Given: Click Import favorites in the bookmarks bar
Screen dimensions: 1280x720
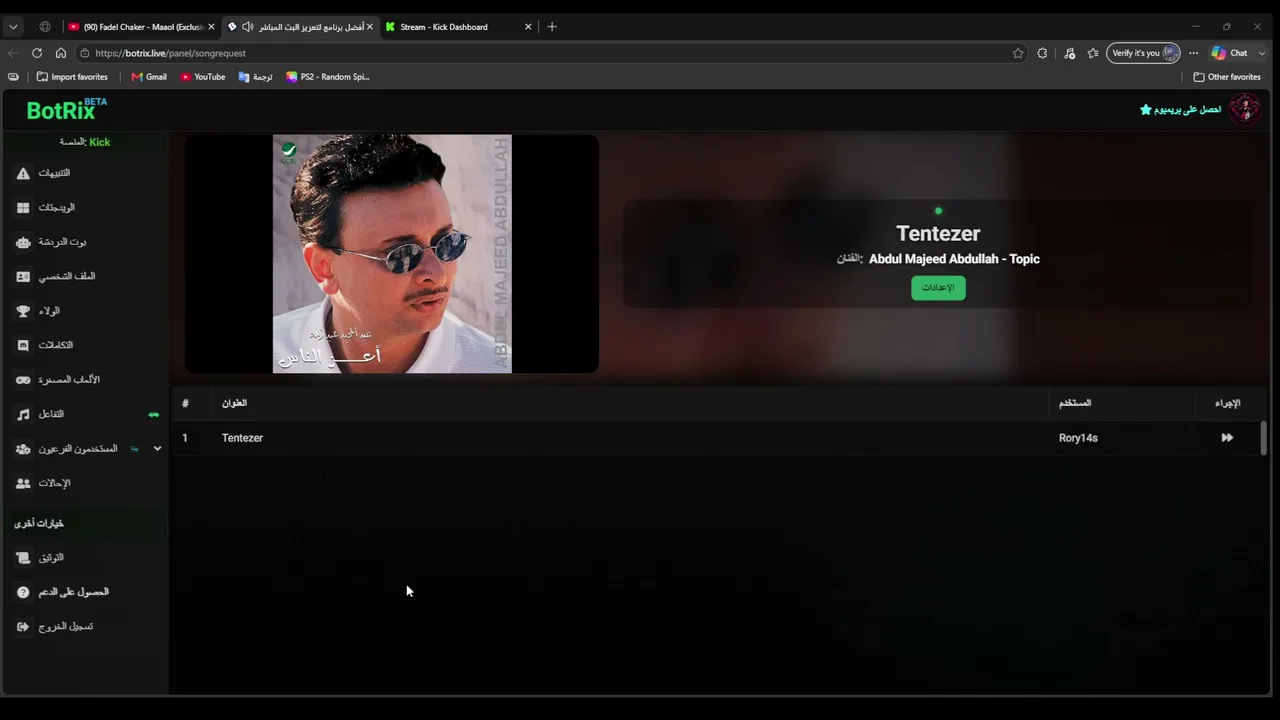Looking at the screenshot, I should [x=72, y=77].
